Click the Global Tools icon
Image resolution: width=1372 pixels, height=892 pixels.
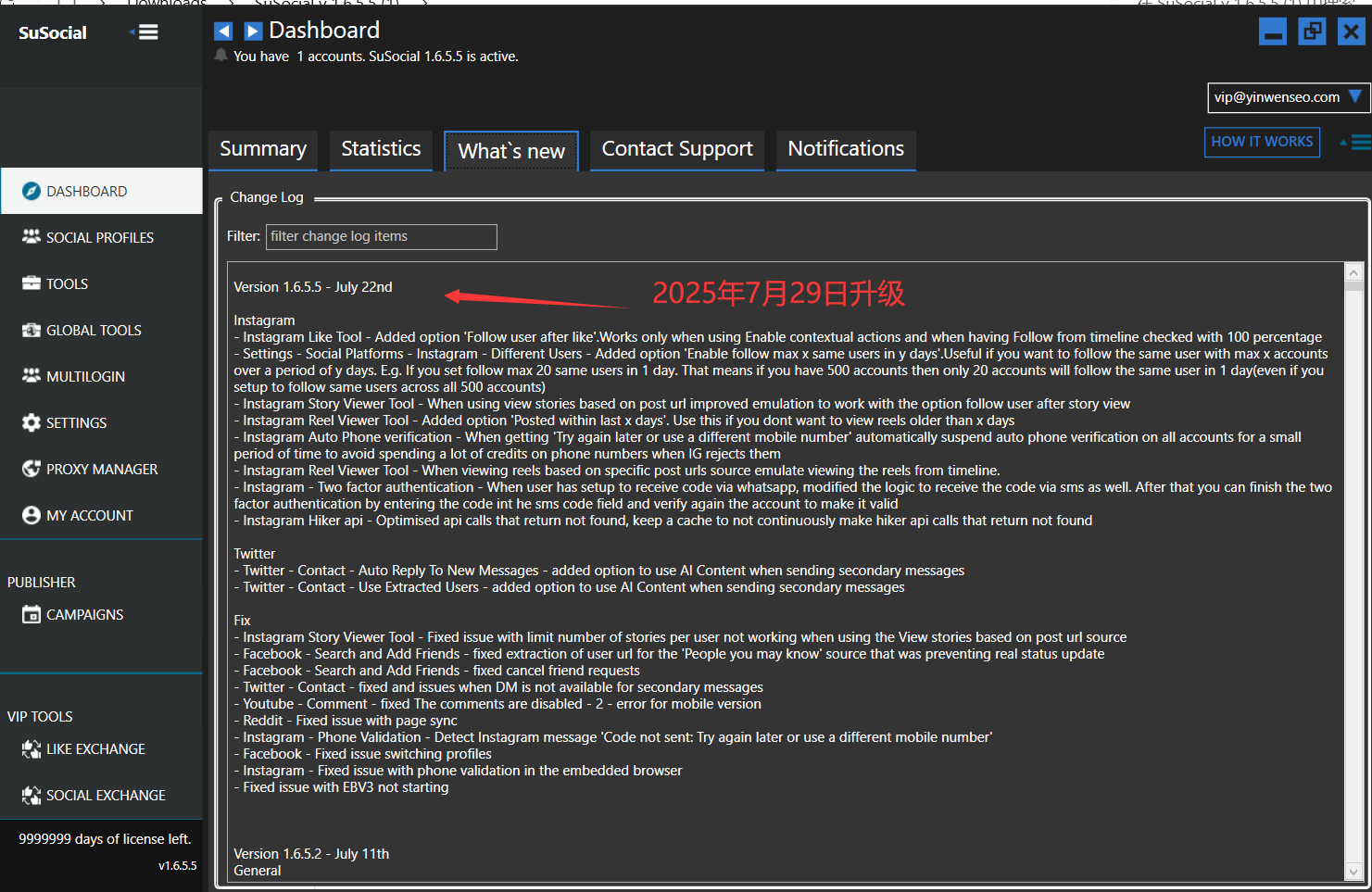pos(31,330)
